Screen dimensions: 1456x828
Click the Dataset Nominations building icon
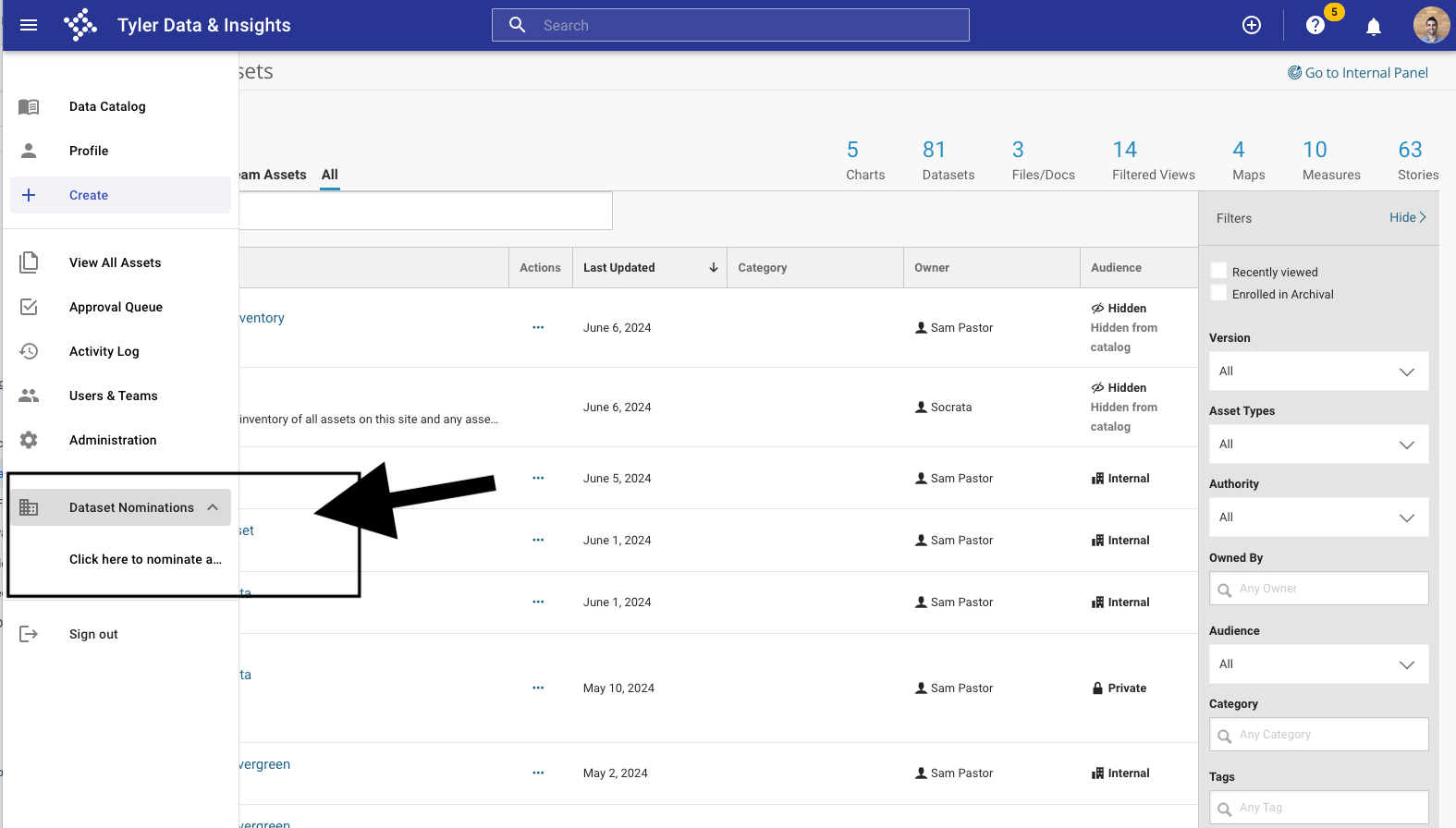click(x=29, y=507)
